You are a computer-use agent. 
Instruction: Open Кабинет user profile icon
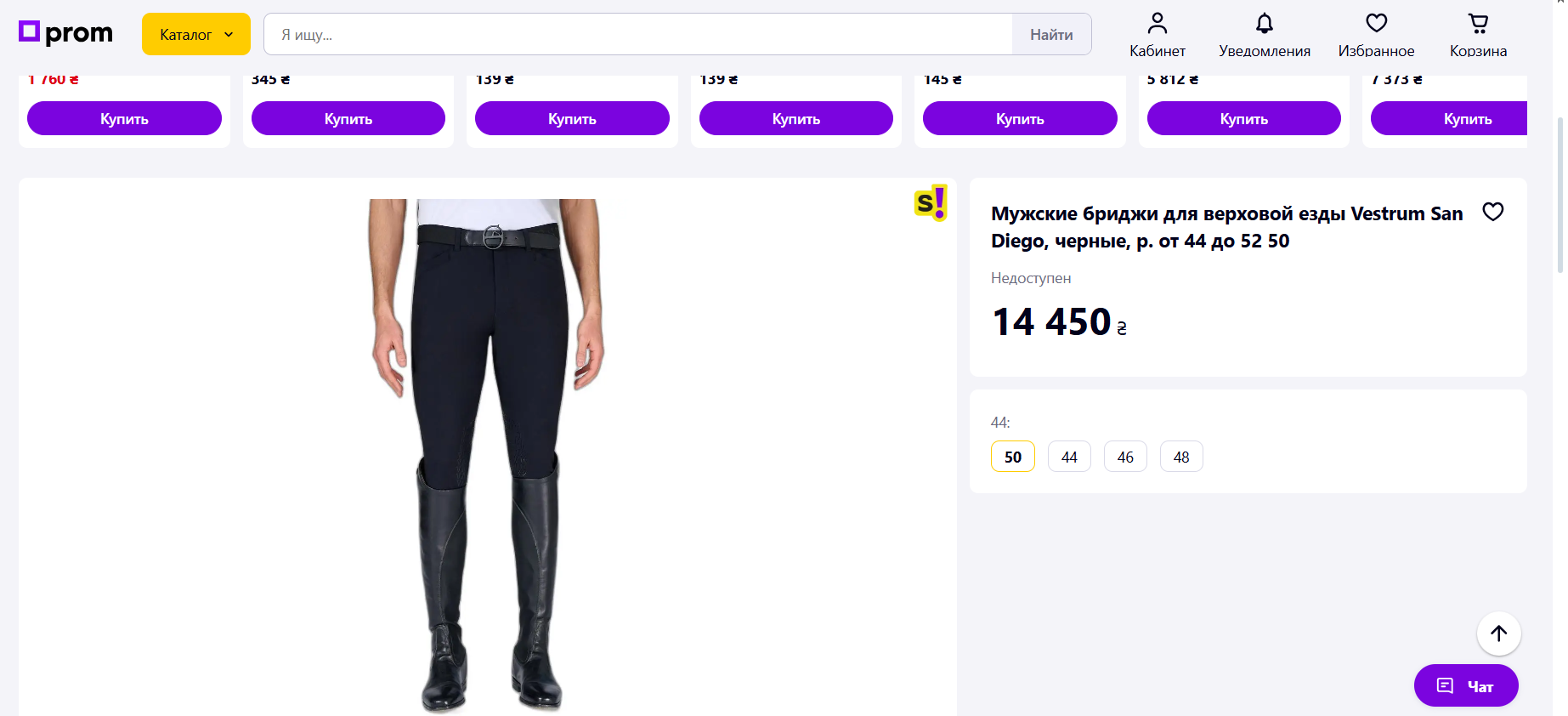tap(1157, 23)
